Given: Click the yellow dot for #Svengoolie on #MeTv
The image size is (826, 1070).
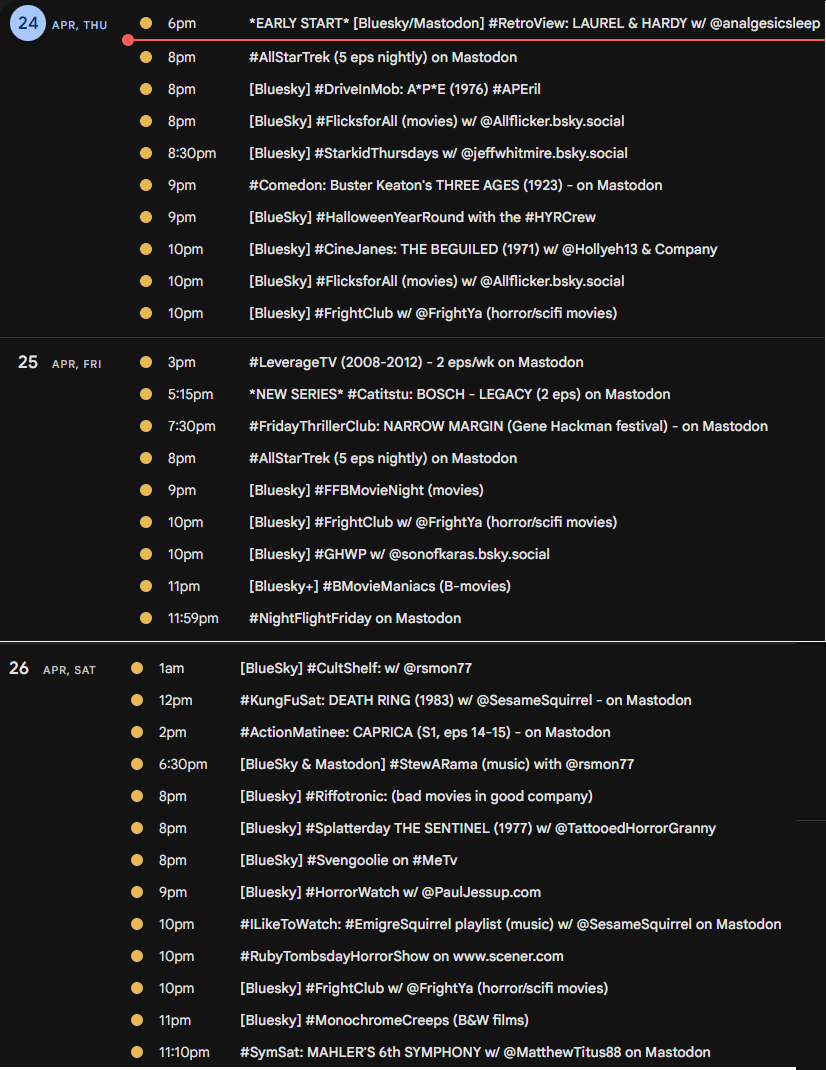Looking at the screenshot, I should tap(137, 861).
